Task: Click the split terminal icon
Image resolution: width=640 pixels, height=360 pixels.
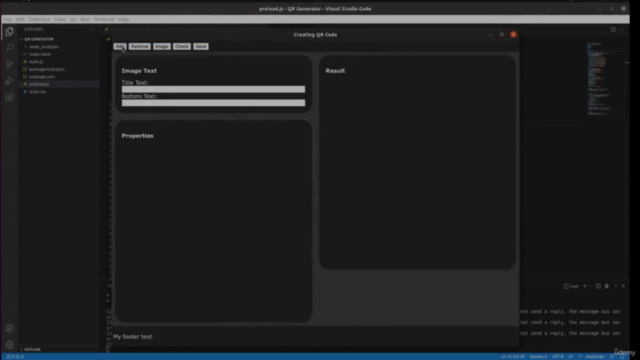Action: point(598,286)
